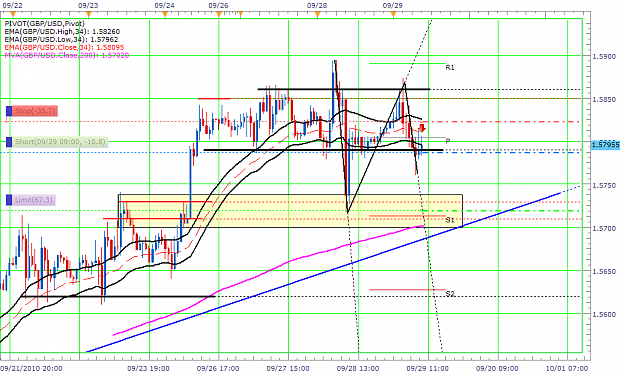Click the current price tag 1.57955
The height and width of the screenshot is (375, 625).
[x=605, y=144]
